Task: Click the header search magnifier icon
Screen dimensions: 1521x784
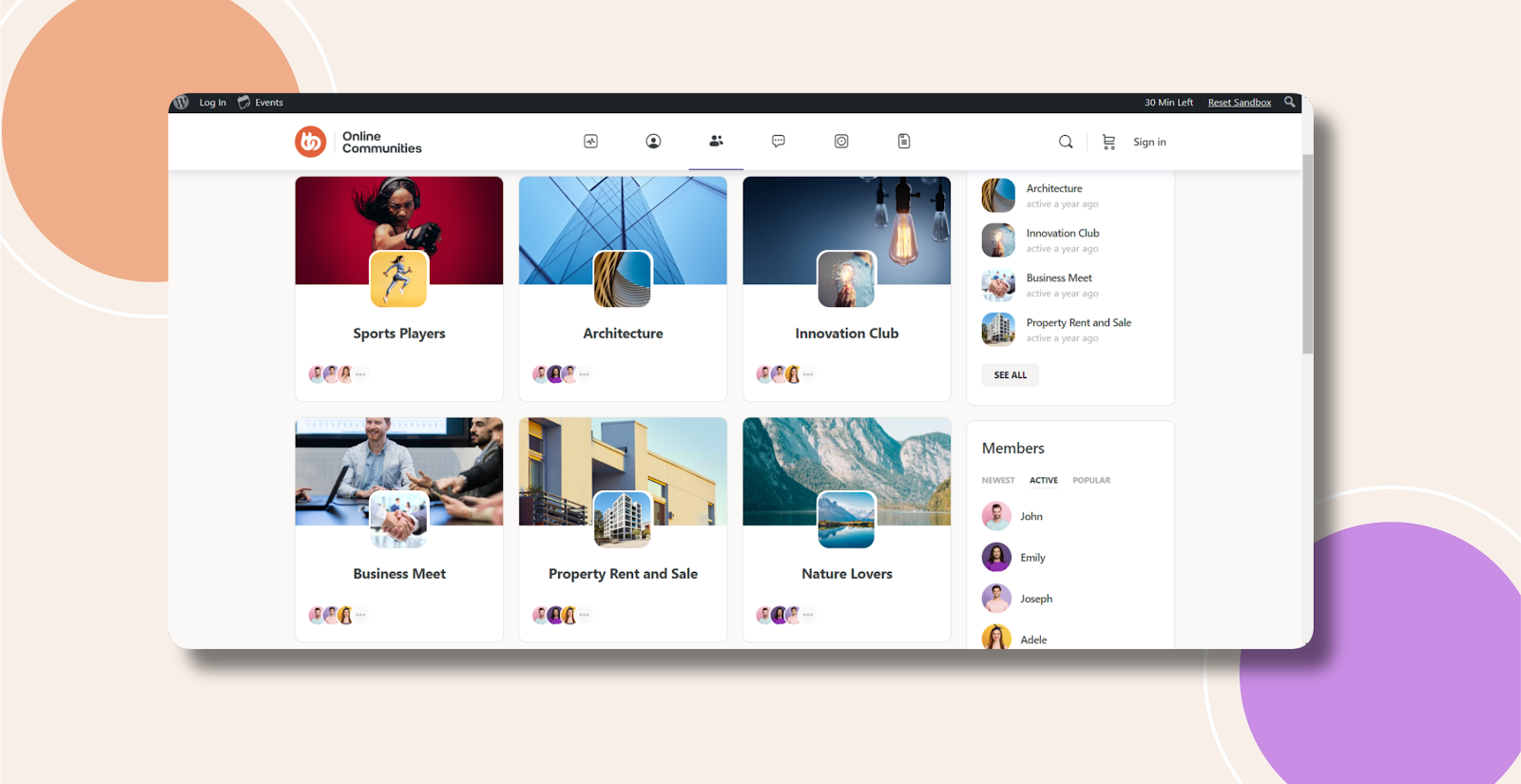Action: pos(1066,142)
